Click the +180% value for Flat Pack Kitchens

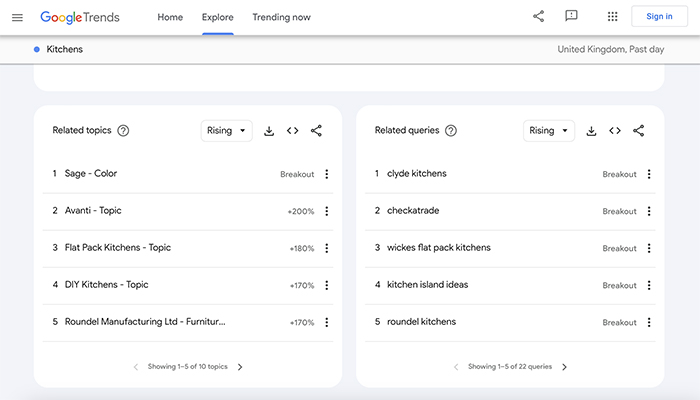click(302, 249)
